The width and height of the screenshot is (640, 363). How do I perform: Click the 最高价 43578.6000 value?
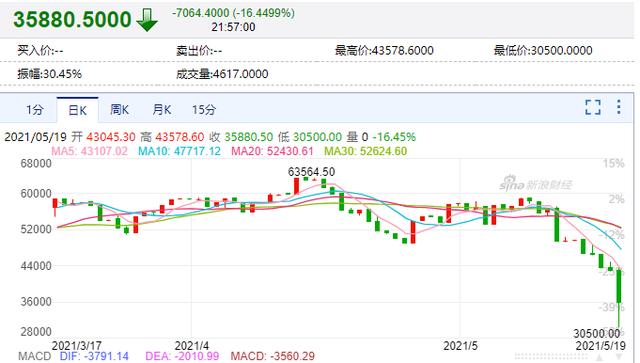384,51
